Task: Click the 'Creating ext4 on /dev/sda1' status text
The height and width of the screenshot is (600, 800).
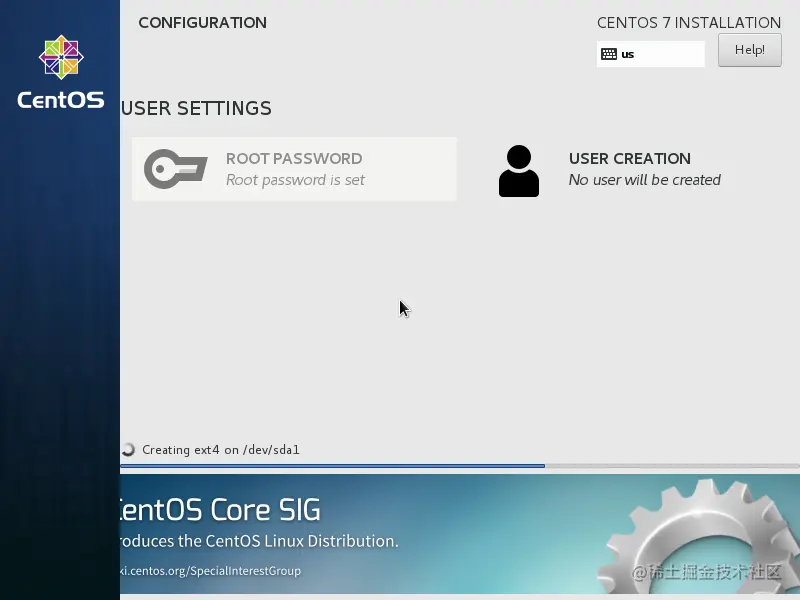Action: [x=221, y=449]
